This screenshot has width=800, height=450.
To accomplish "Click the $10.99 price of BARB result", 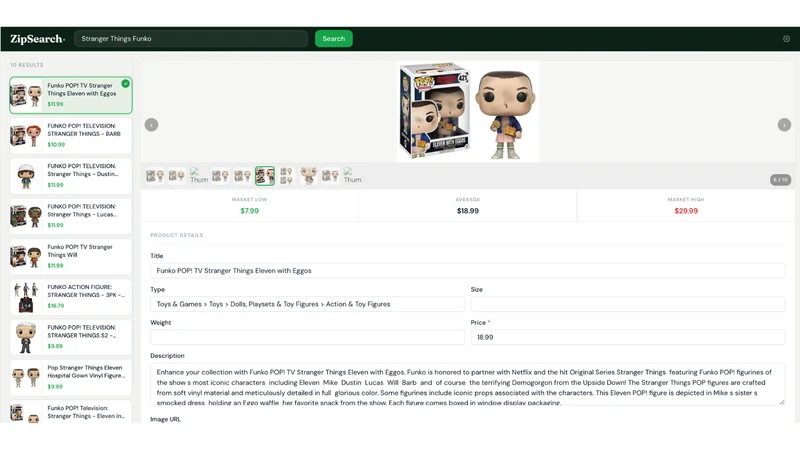I will [x=56, y=144].
